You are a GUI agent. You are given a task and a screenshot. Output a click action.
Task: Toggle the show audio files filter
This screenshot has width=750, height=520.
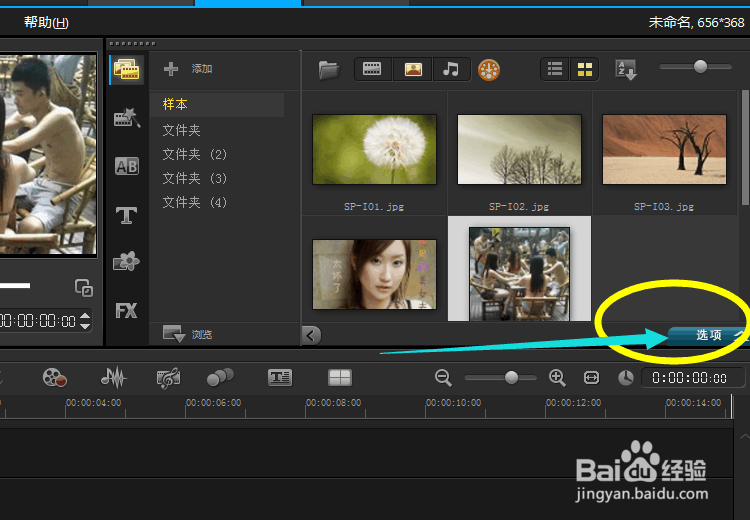tap(451, 69)
